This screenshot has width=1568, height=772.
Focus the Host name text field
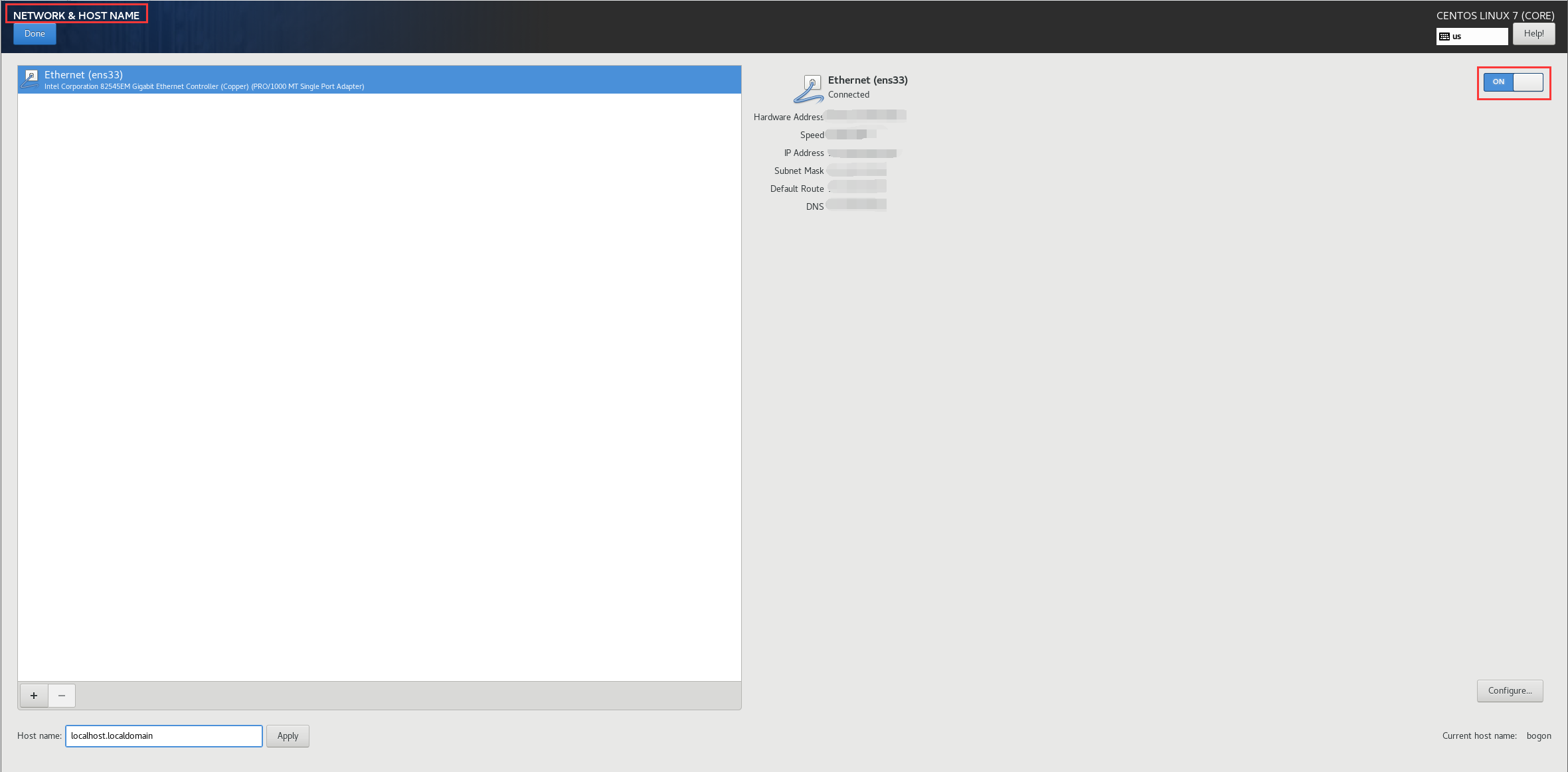[163, 735]
